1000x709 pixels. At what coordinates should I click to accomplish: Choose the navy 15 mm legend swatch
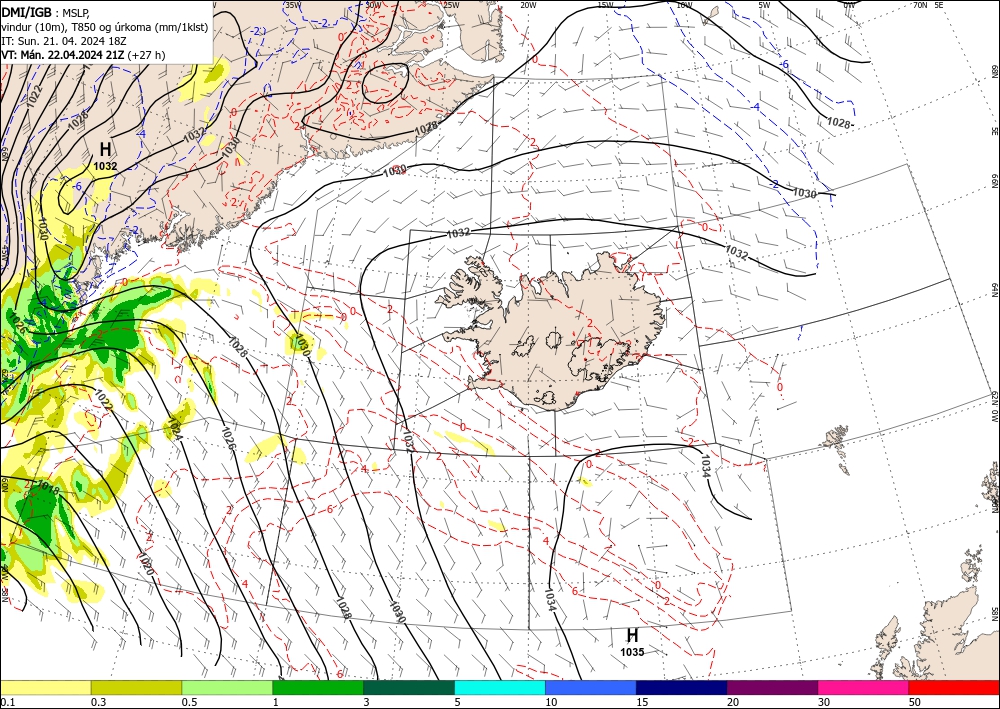(681, 687)
